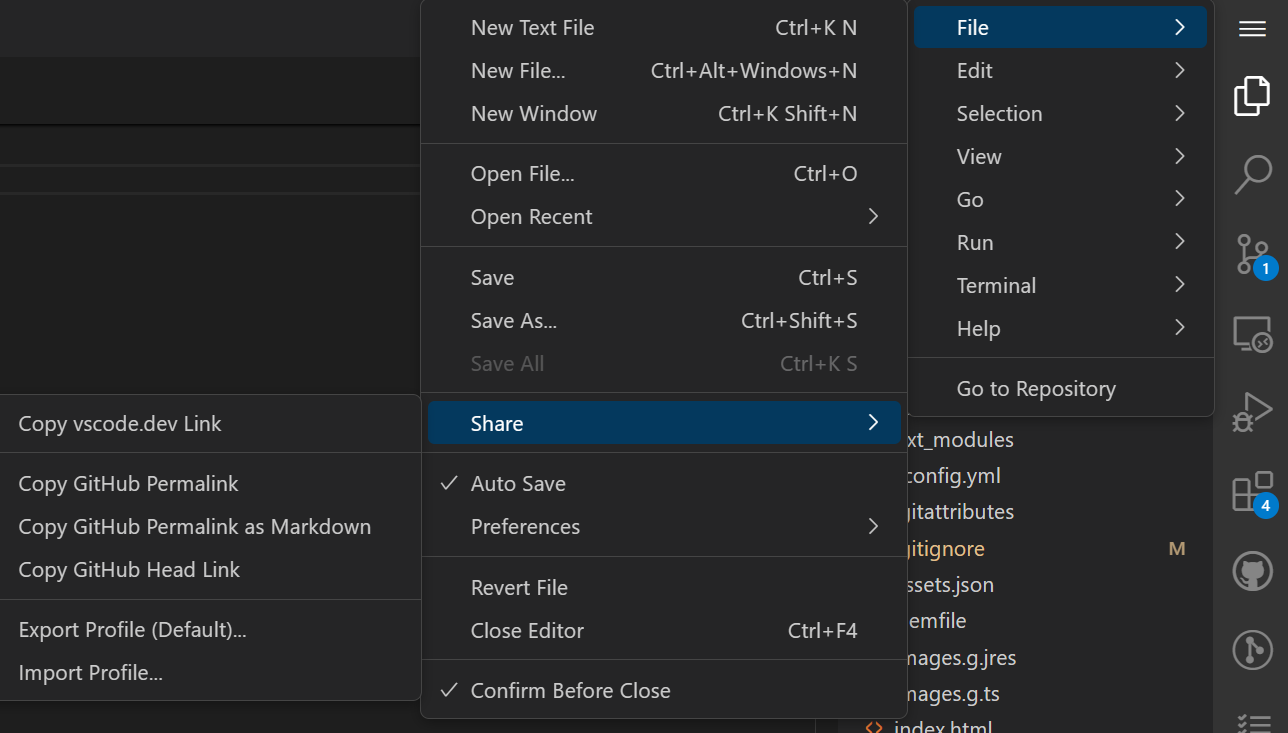Open the Search magnifier icon
The height and width of the screenshot is (733, 1288).
pos(1252,174)
